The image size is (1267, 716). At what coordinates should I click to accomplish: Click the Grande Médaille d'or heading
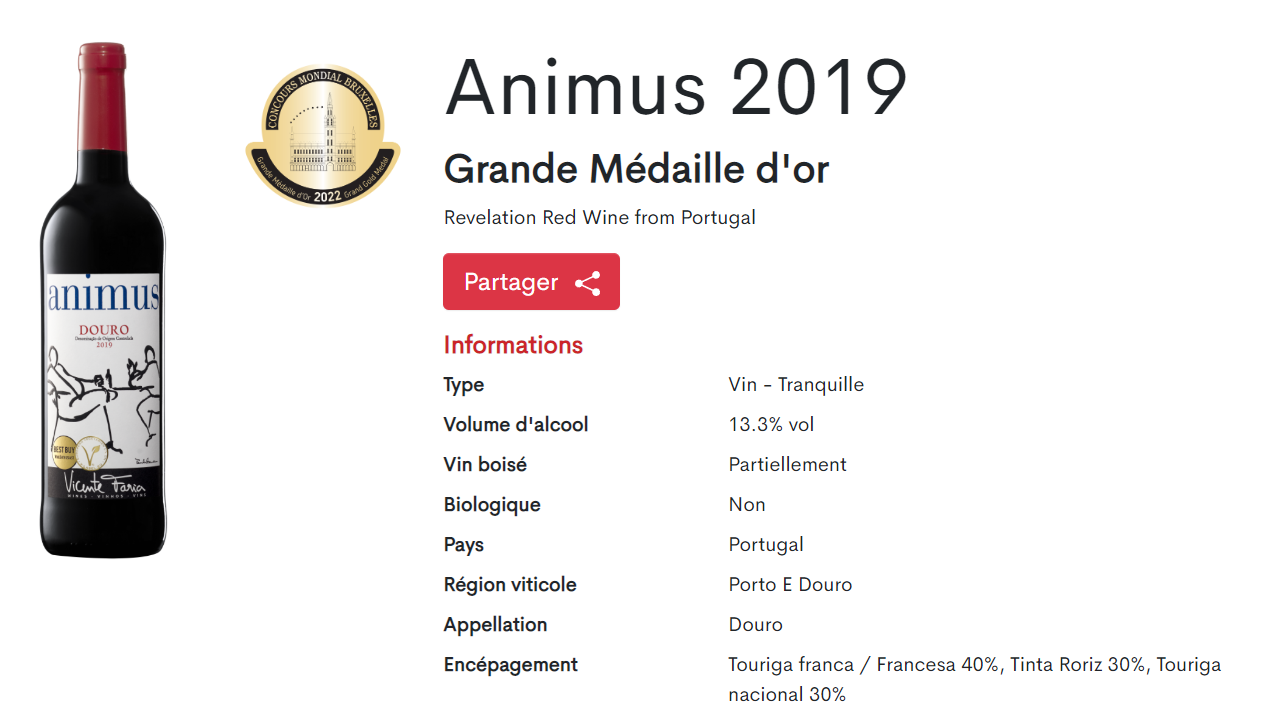pos(636,170)
